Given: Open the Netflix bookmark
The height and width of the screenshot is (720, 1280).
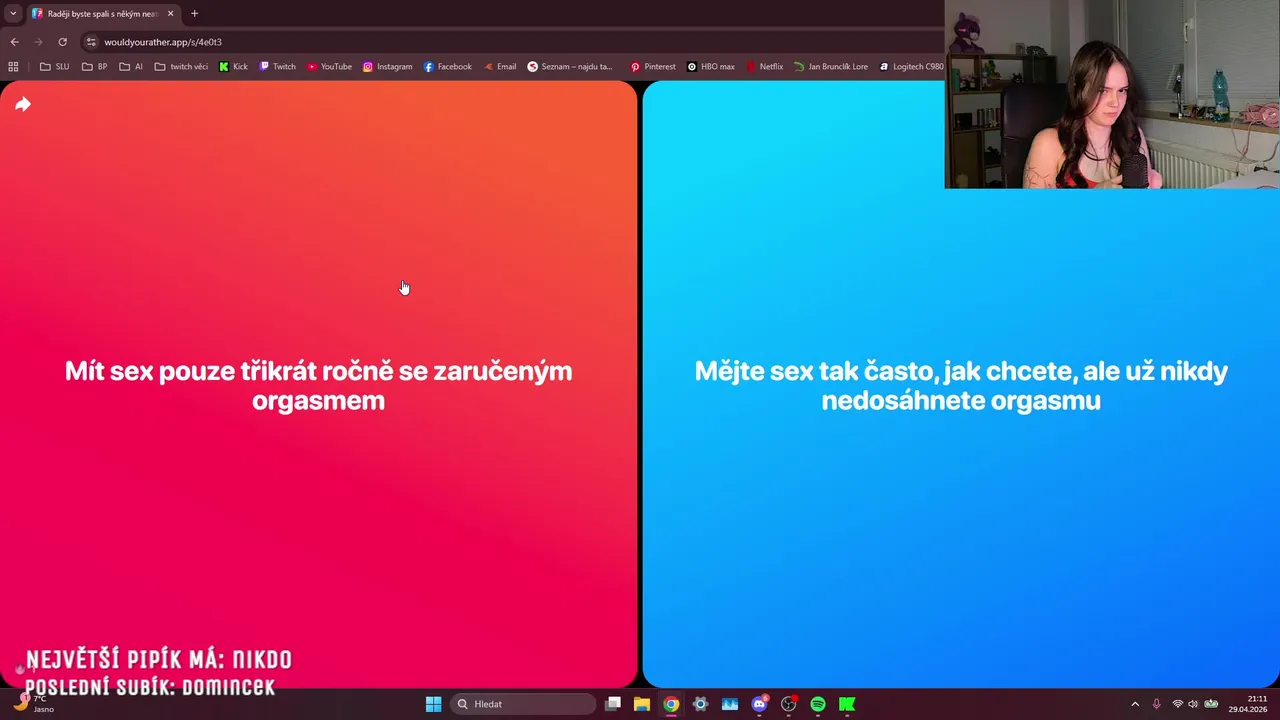Looking at the screenshot, I should click(764, 67).
